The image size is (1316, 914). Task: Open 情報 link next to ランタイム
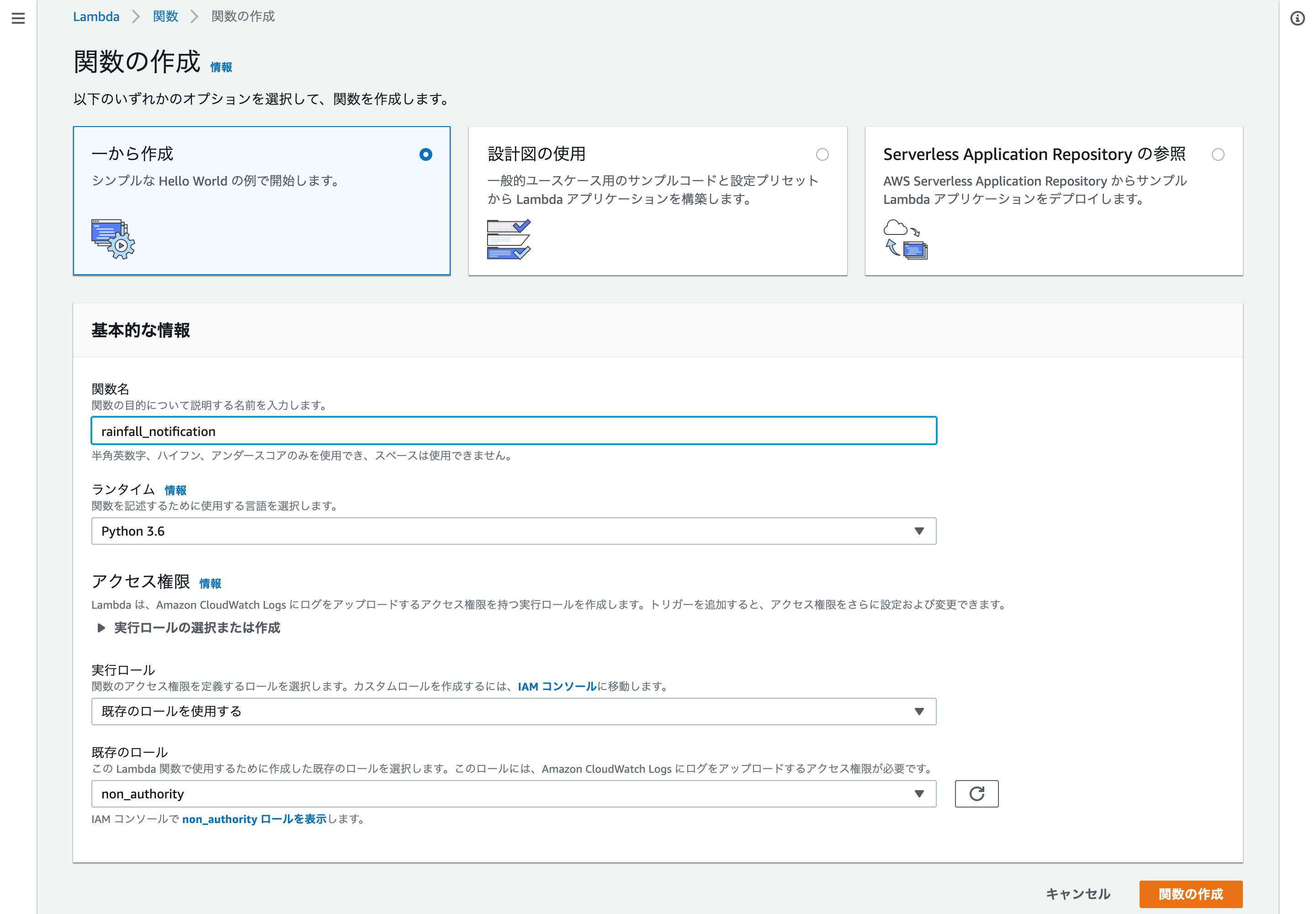click(x=175, y=490)
